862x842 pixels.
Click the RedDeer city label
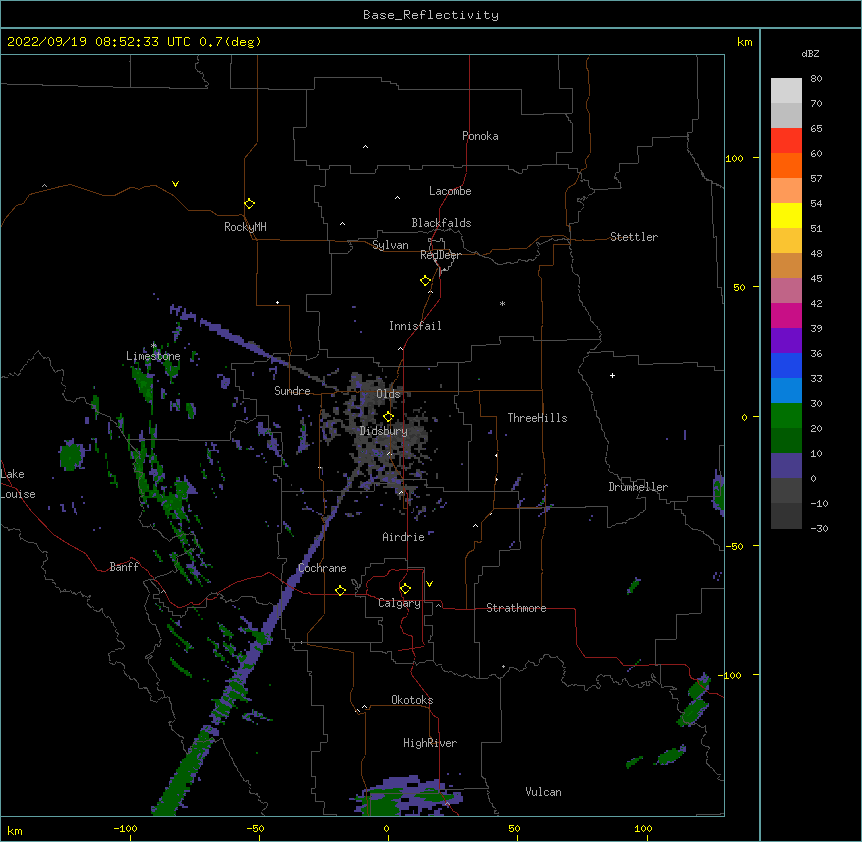pos(440,255)
